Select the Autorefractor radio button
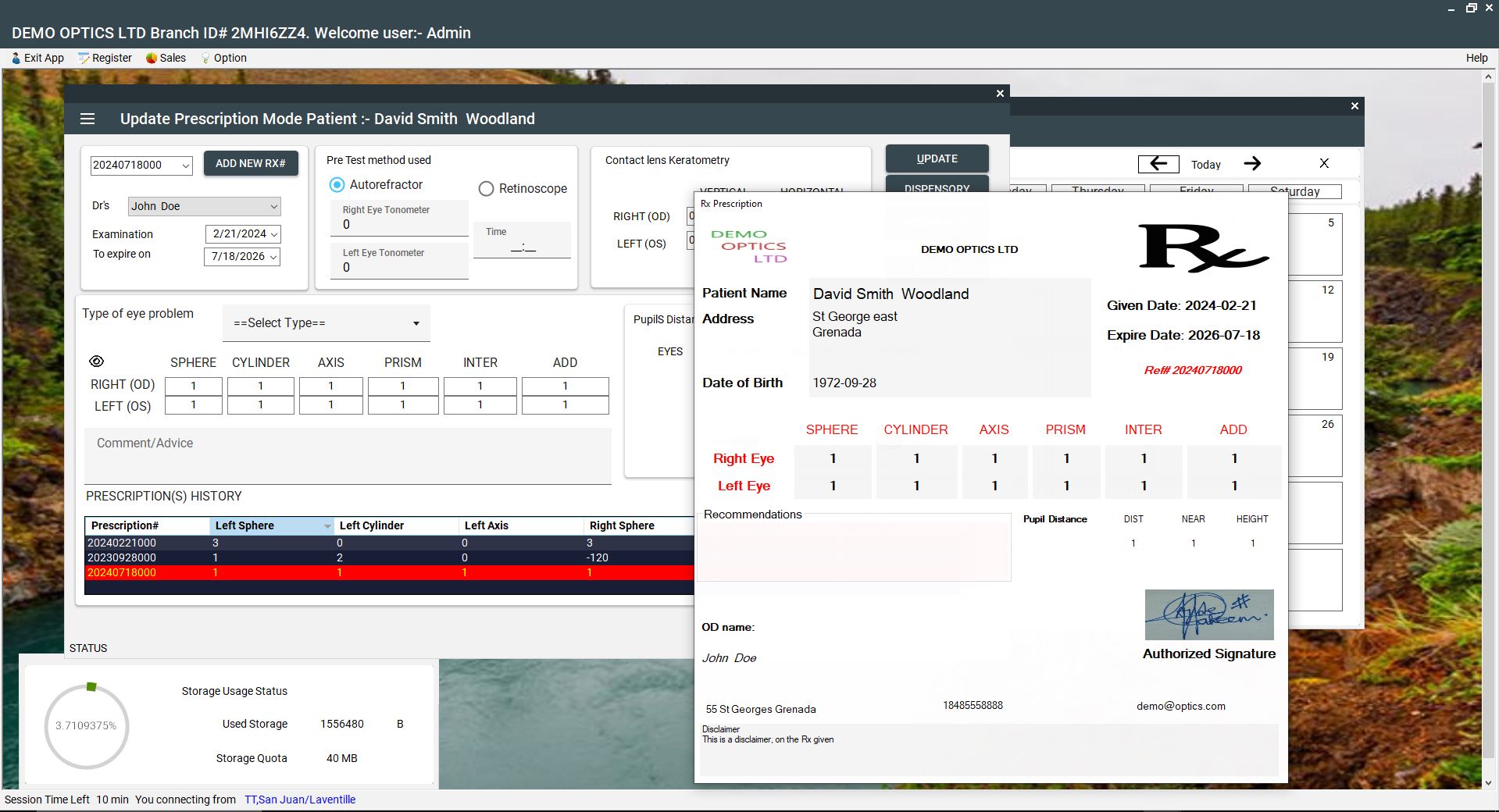The image size is (1499, 812). click(x=337, y=185)
